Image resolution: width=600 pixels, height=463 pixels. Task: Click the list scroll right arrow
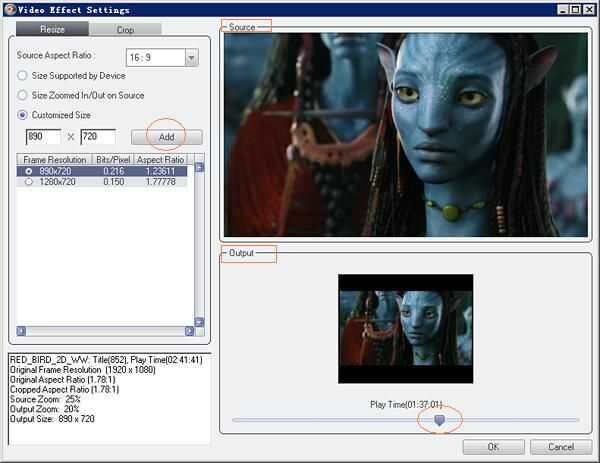pyautogui.click(x=189, y=331)
